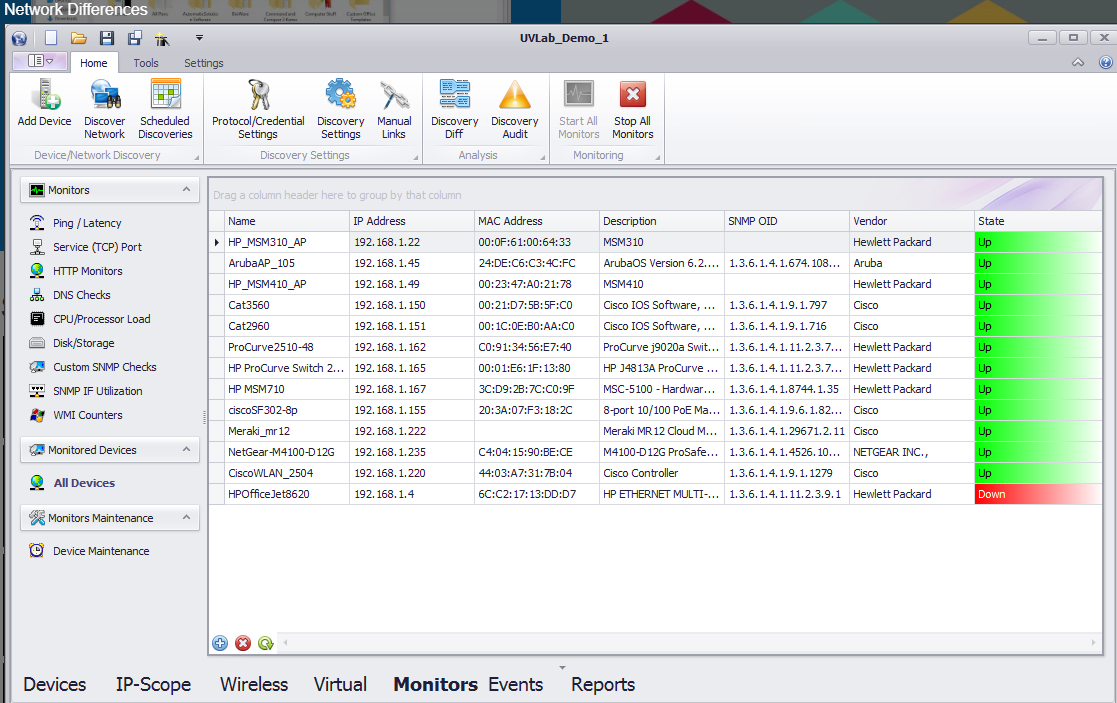1117x703 pixels.
Task: Go to the Wireless view
Action: tap(254, 684)
